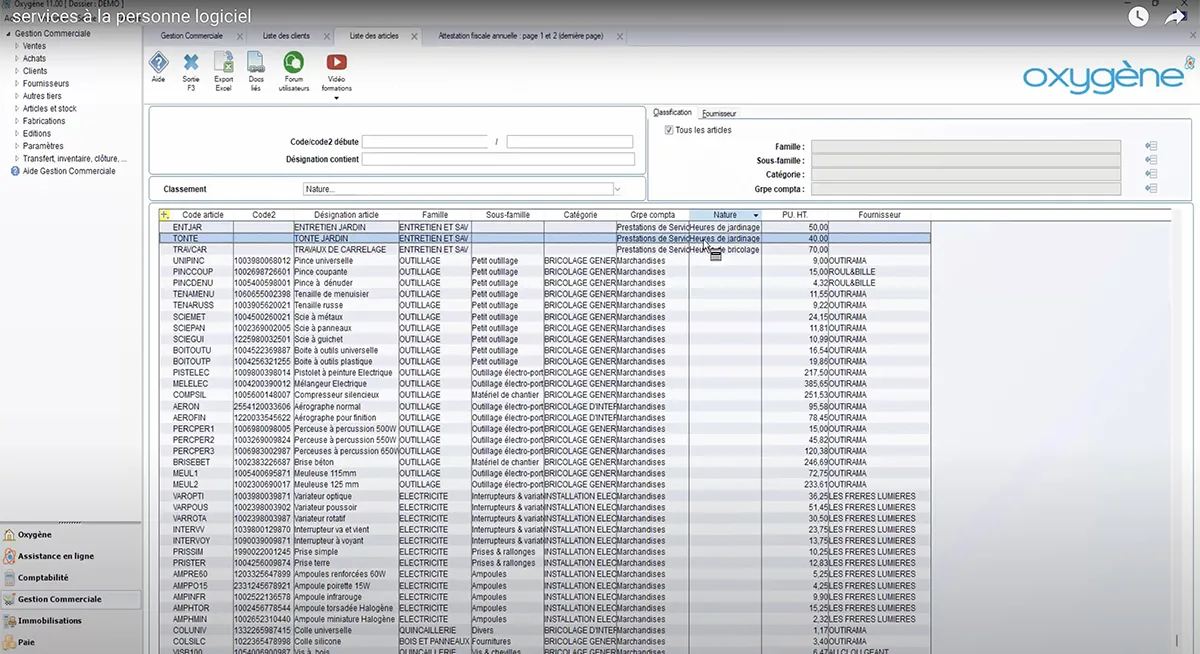Open the Comptabilité module button

[x=43, y=577]
